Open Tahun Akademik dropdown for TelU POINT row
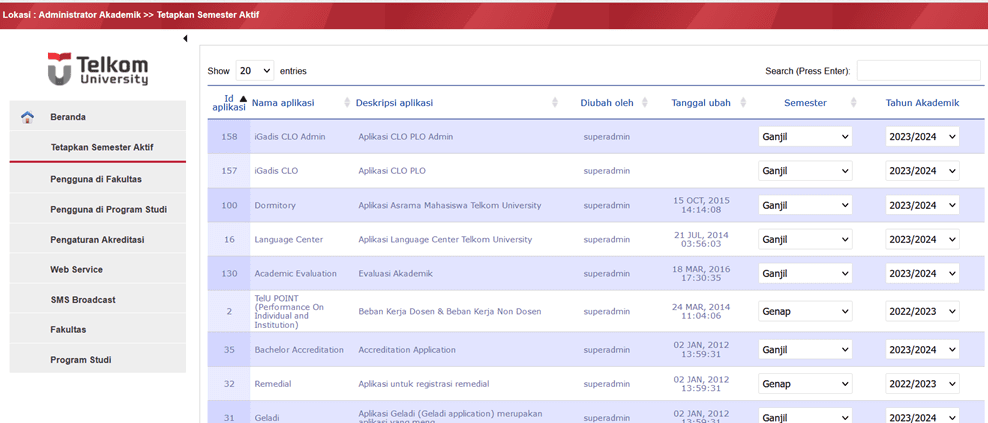The height and width of the screenshot is (423, 988). (x=922, y=311)
